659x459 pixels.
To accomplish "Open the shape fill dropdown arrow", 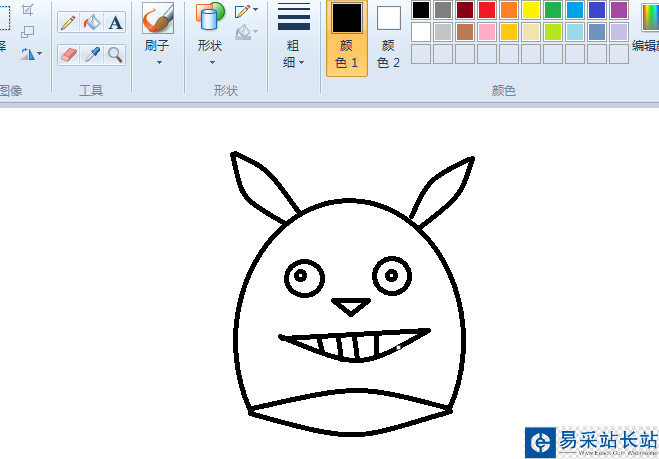I will coord(256,32).
